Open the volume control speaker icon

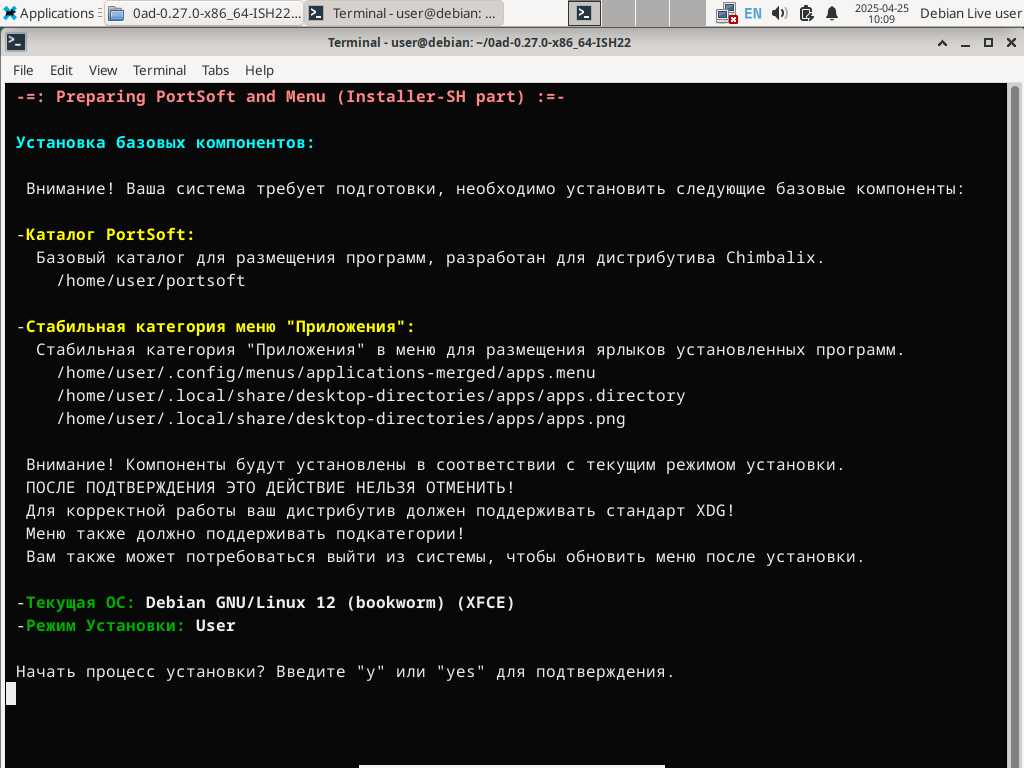click(780, 13)
